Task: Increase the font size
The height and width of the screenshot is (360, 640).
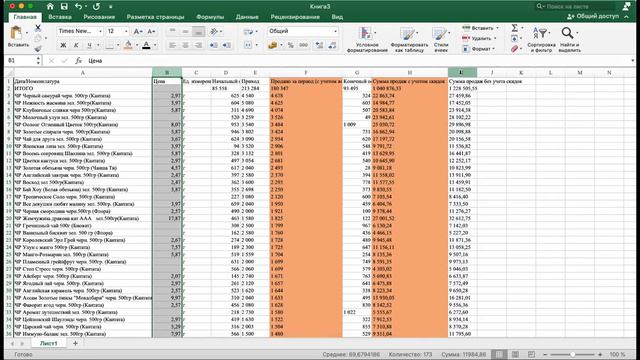Action: [x=138, y=31]
